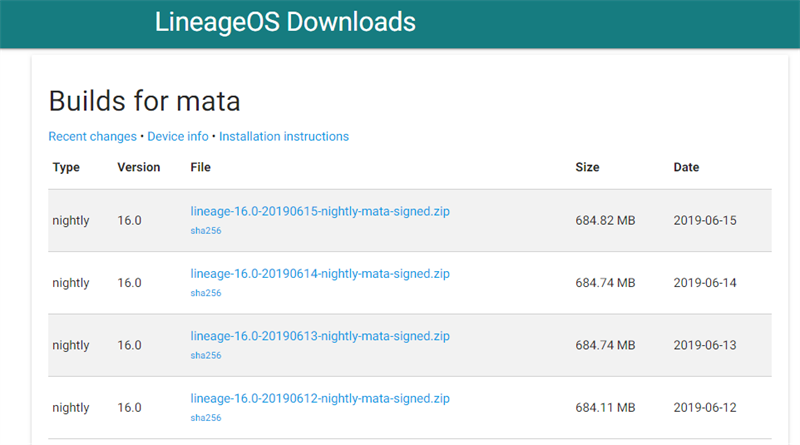This screenshot has width=800, height=445.
Task: Click the Date column header
Action: pos(686,167)
